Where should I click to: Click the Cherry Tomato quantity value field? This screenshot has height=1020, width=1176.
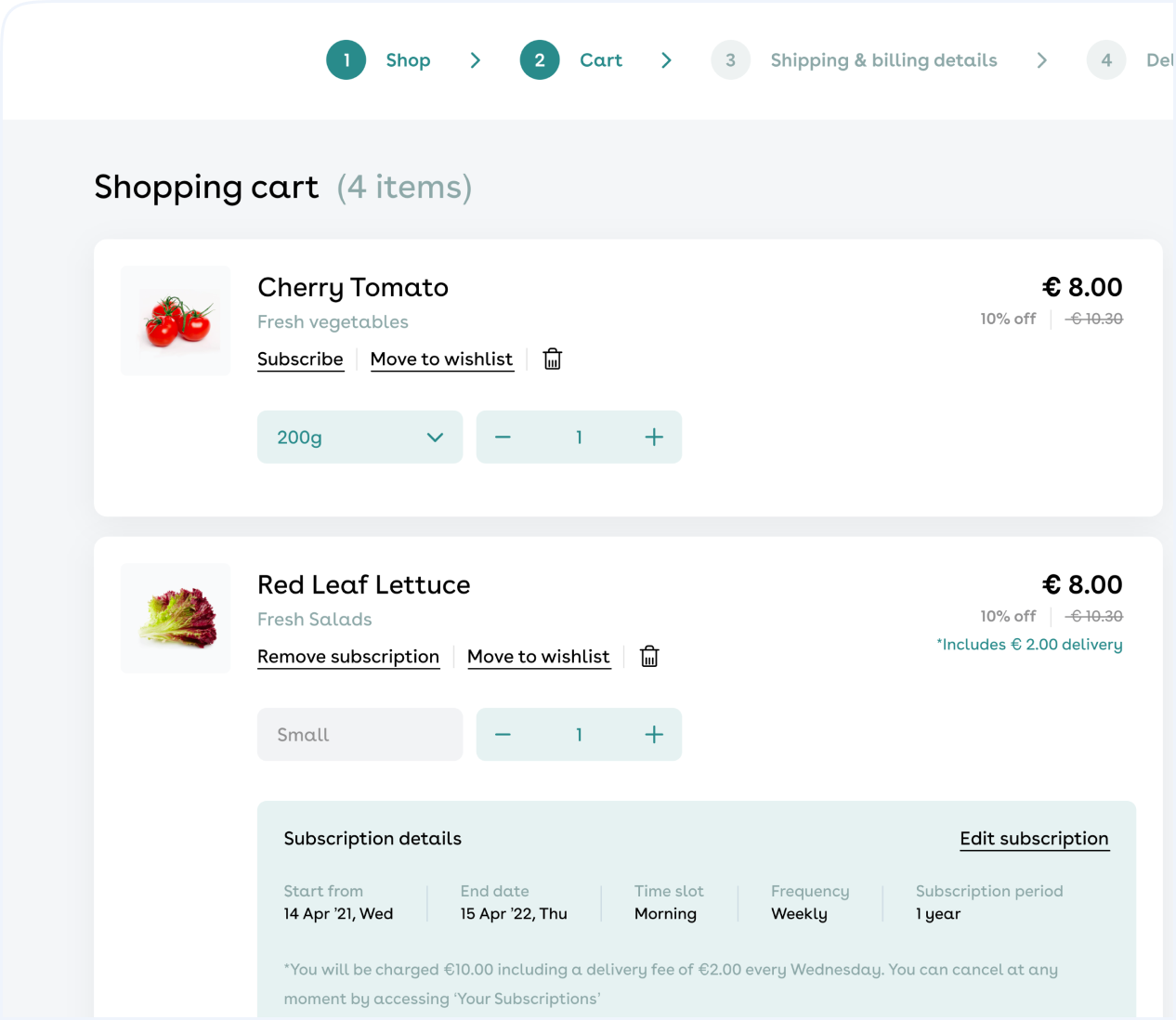point(579,437)
